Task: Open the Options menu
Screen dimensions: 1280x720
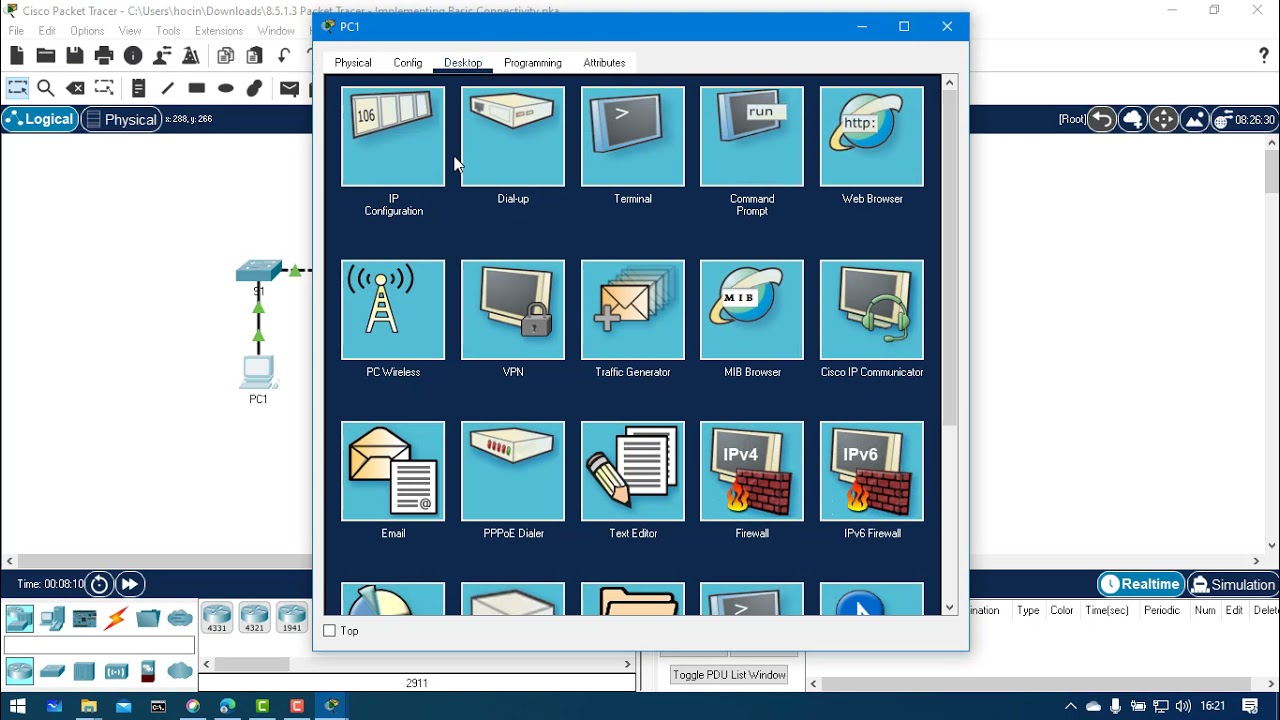Action: 87,31
